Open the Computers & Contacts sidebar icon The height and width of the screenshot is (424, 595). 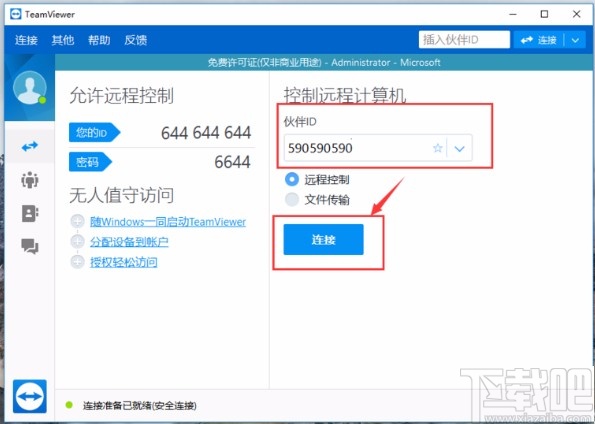30,213
